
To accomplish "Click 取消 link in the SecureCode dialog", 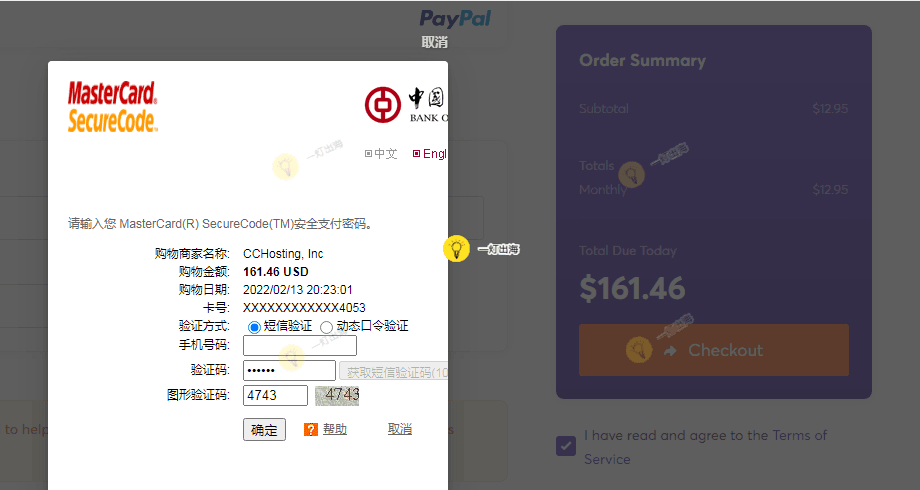I will click(400, 429).
